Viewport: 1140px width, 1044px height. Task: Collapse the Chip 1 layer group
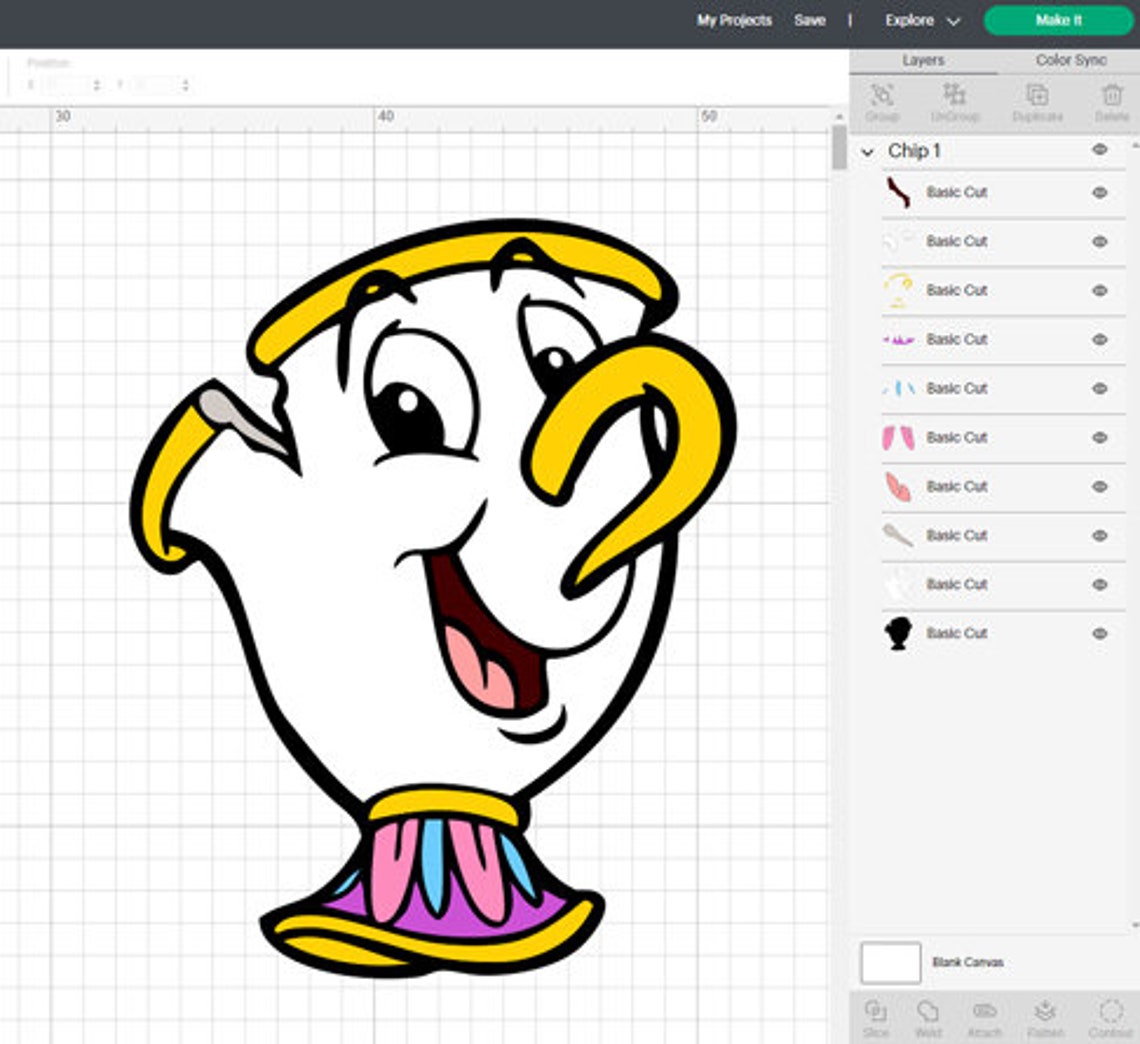point(867,152)
